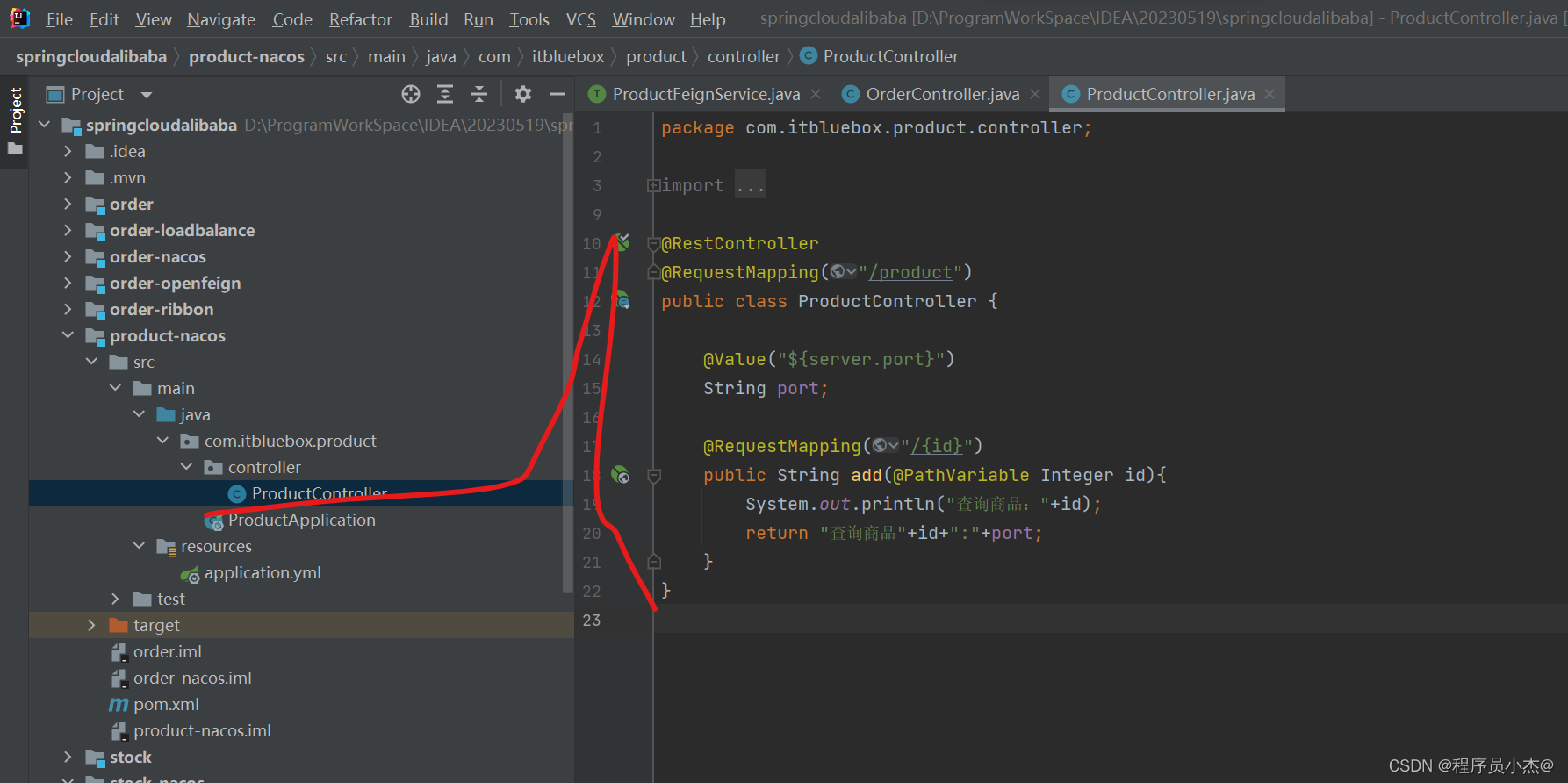The image size is (1568, 783).
Task: Click the globe icon next to "/product" mapping
Action: point(843,272)
